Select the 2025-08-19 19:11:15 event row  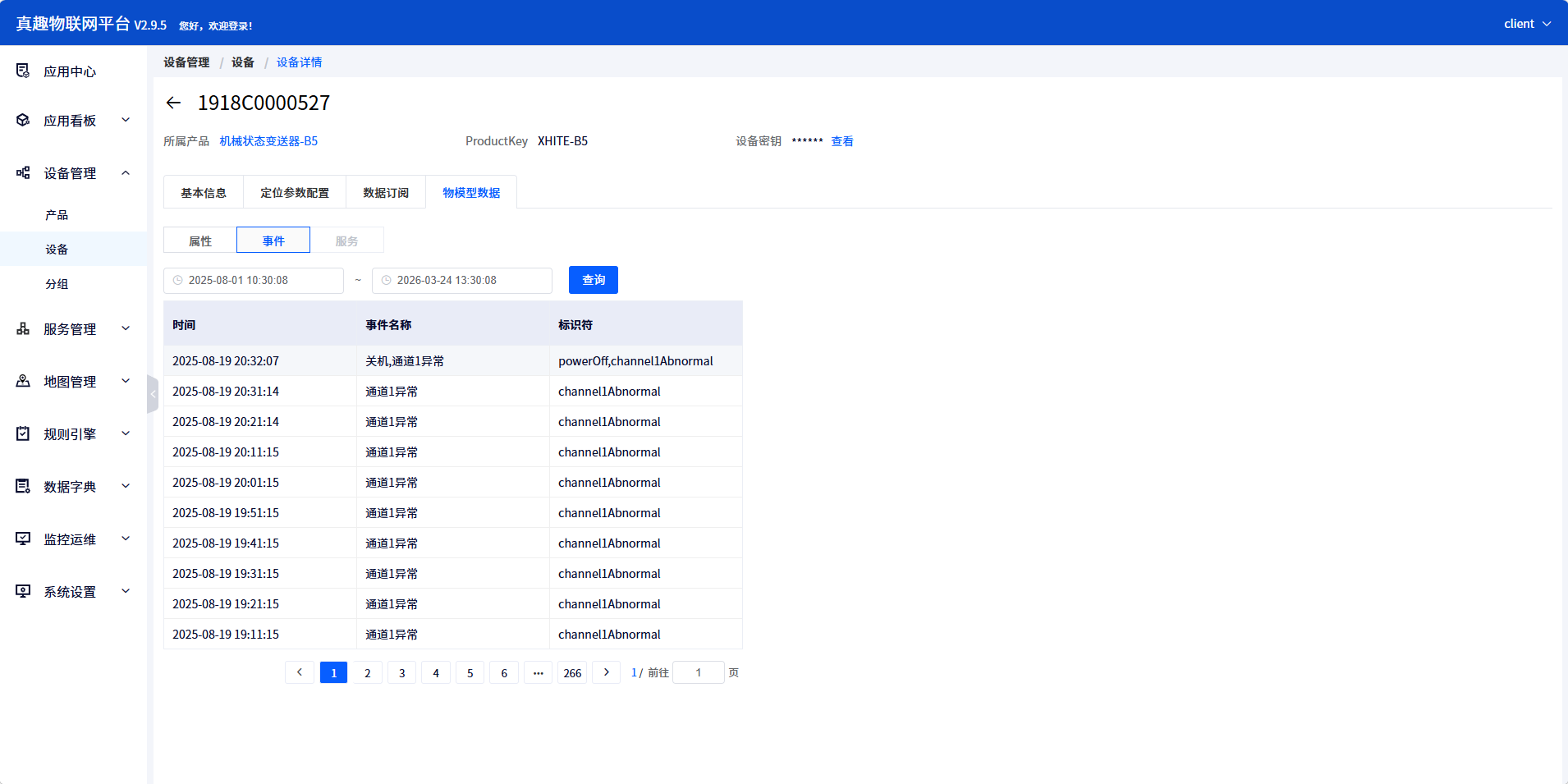tap(453, 634)
